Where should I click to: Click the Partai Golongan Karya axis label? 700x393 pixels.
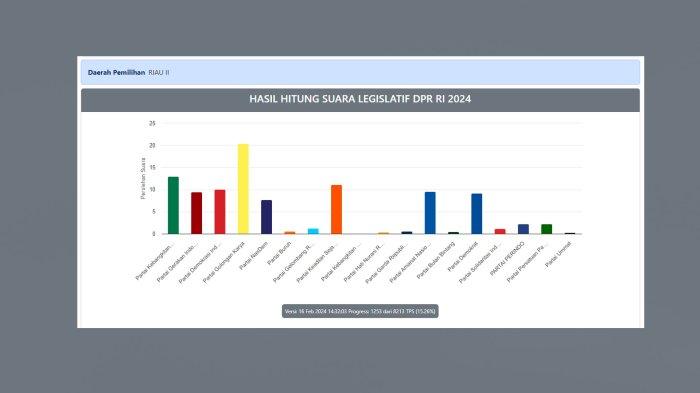click(x=224, y=262)
